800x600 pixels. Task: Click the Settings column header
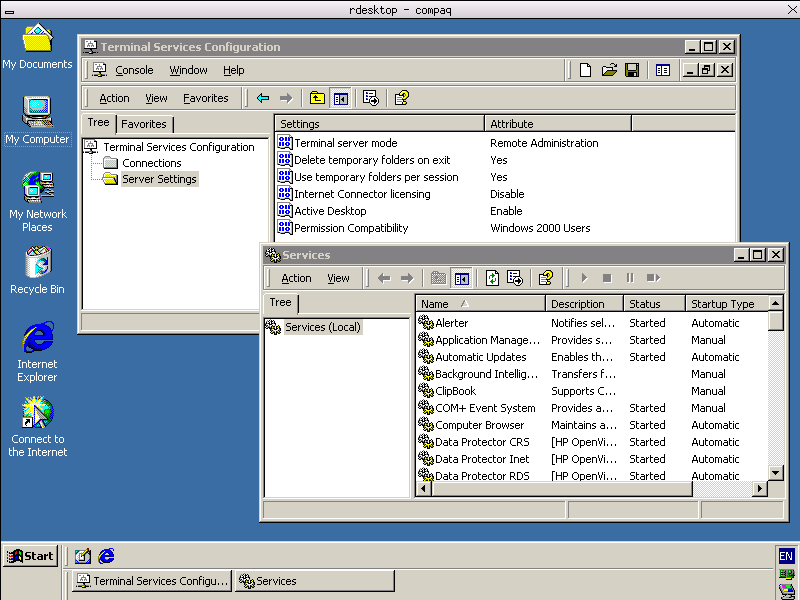point(380,124)
